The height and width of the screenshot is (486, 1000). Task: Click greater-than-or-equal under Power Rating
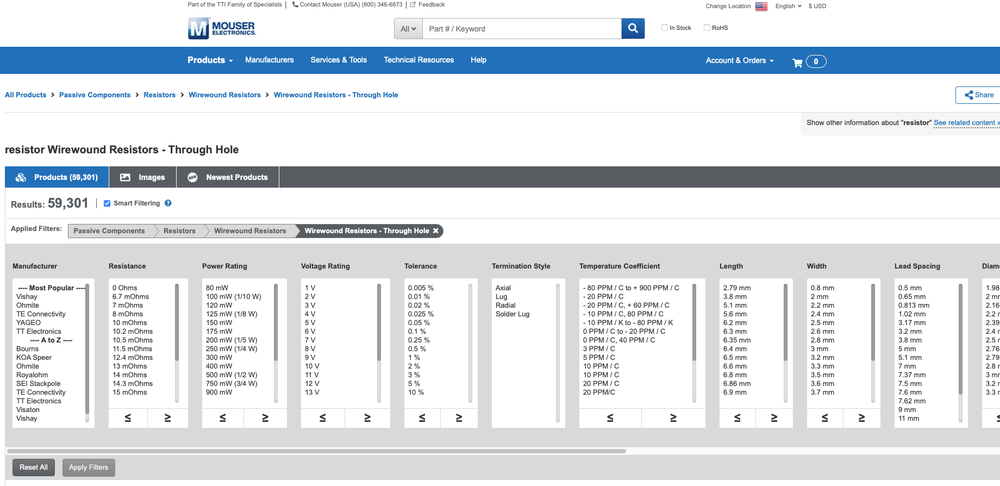tap(265, 418)
